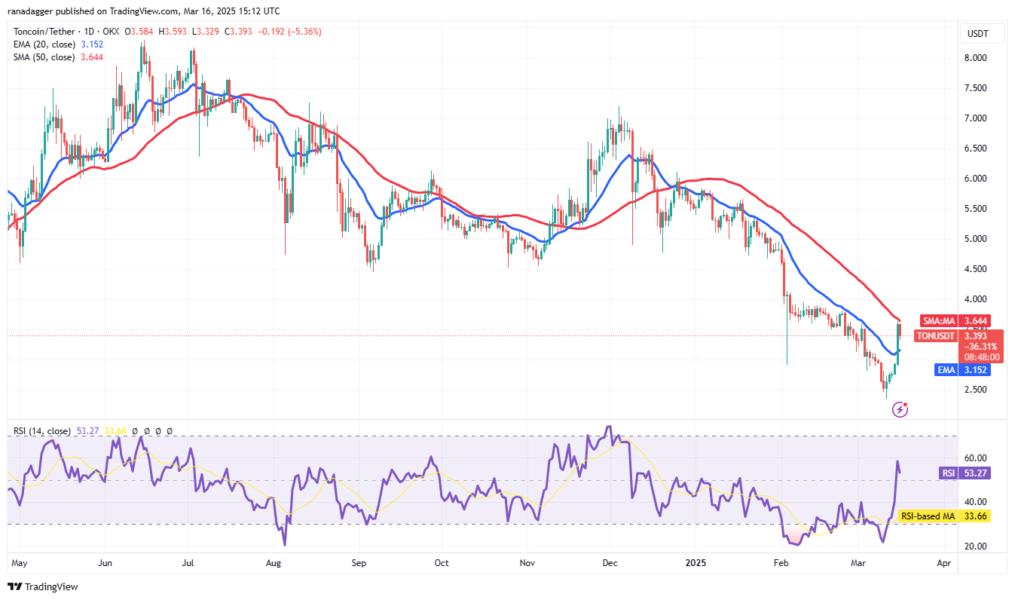Click the Dec label on the time axis
The image size is (1015, 600).
pos(609,562)
